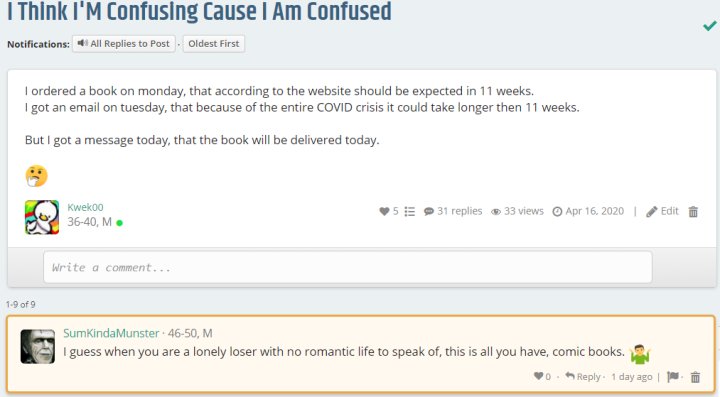Open the list icon next to likes
This screenshot has height=397, width=720.
[410, 211]
